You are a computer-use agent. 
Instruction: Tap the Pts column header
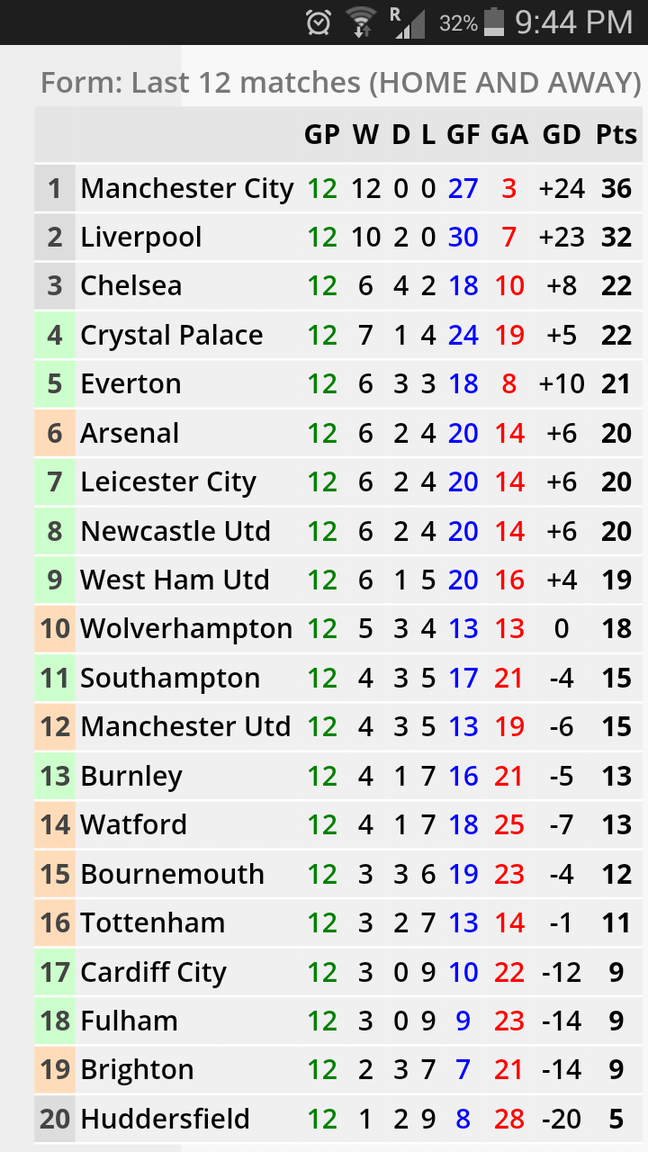(x=616, y=135)
